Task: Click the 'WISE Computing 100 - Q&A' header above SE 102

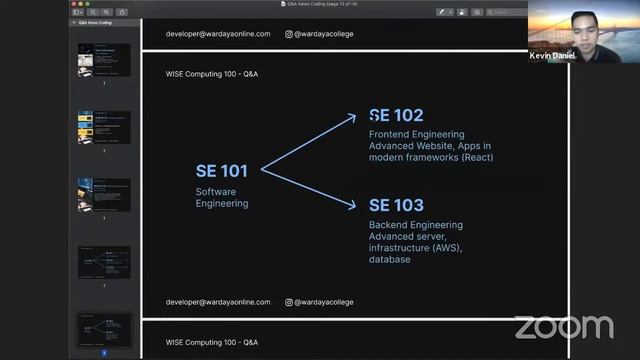Action: [211, 74]
